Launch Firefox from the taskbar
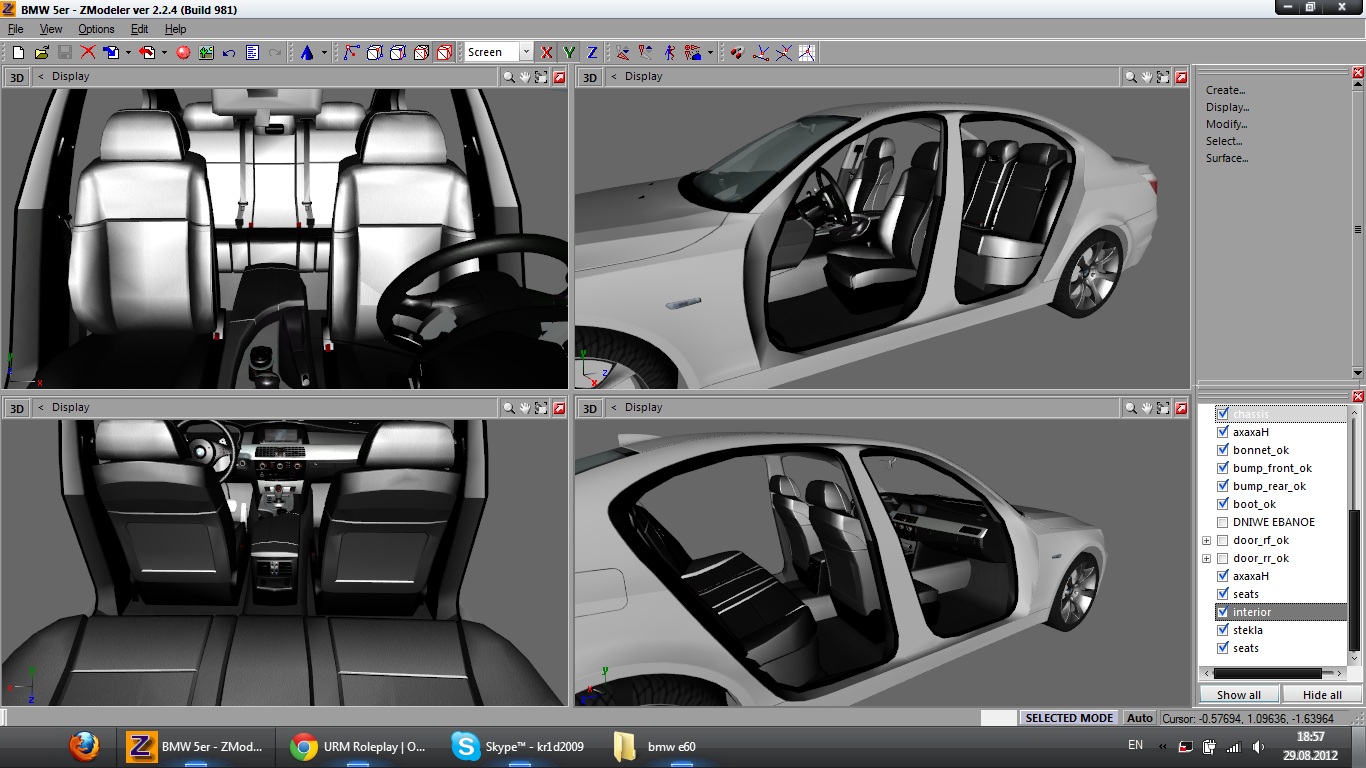Viewport: 1366px width, 768px height. click(85, 746)
